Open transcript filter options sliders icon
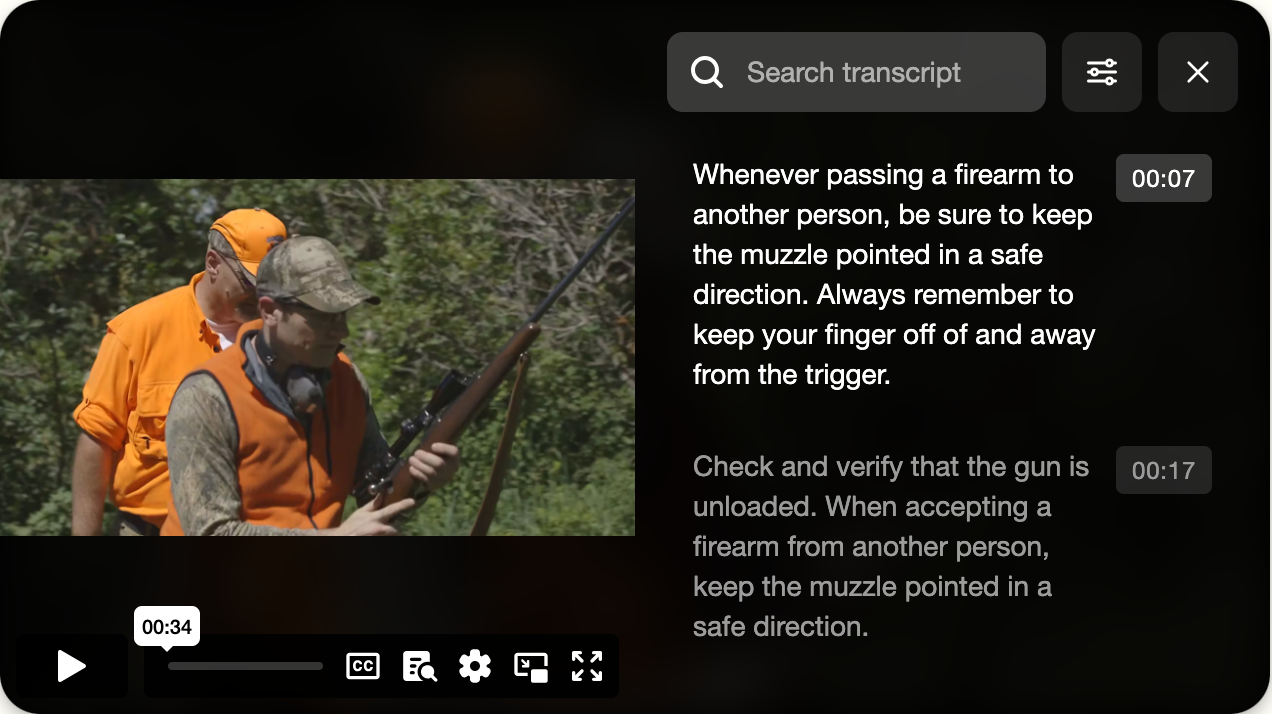The width and height of the screenshot is (1272, 714). point(1102,72)
